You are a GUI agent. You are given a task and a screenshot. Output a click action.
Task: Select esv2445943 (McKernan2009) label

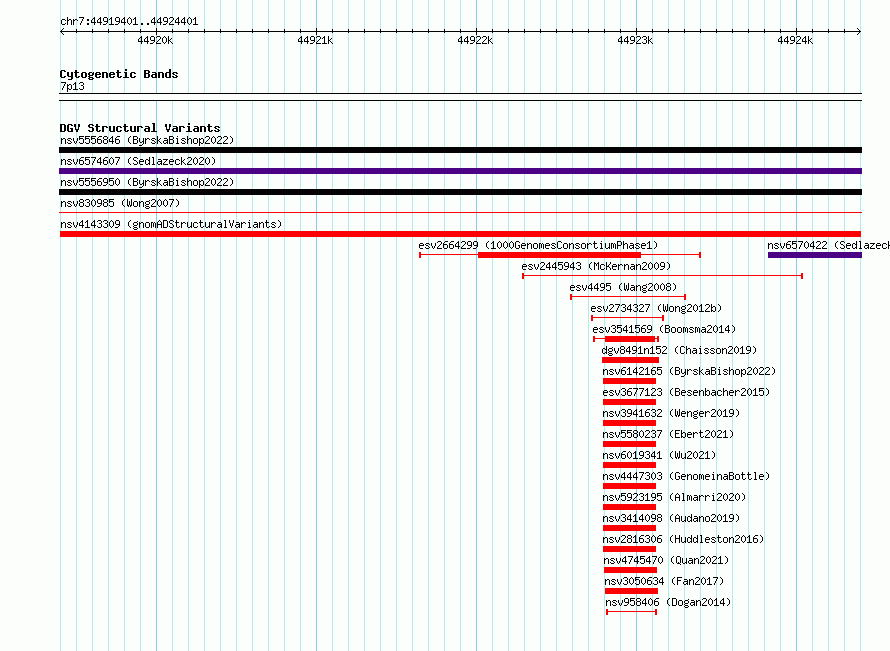596,266
